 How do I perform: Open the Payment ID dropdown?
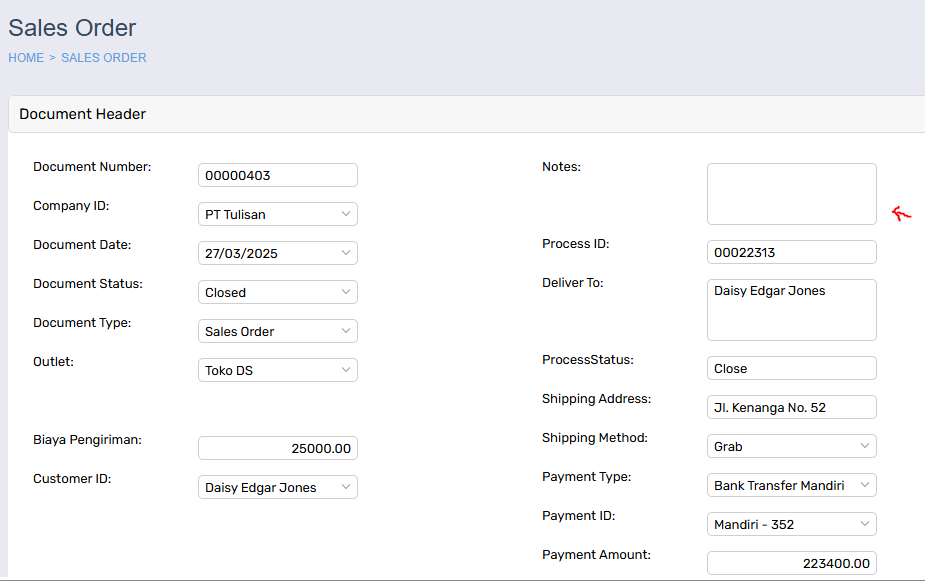point(792,524)
